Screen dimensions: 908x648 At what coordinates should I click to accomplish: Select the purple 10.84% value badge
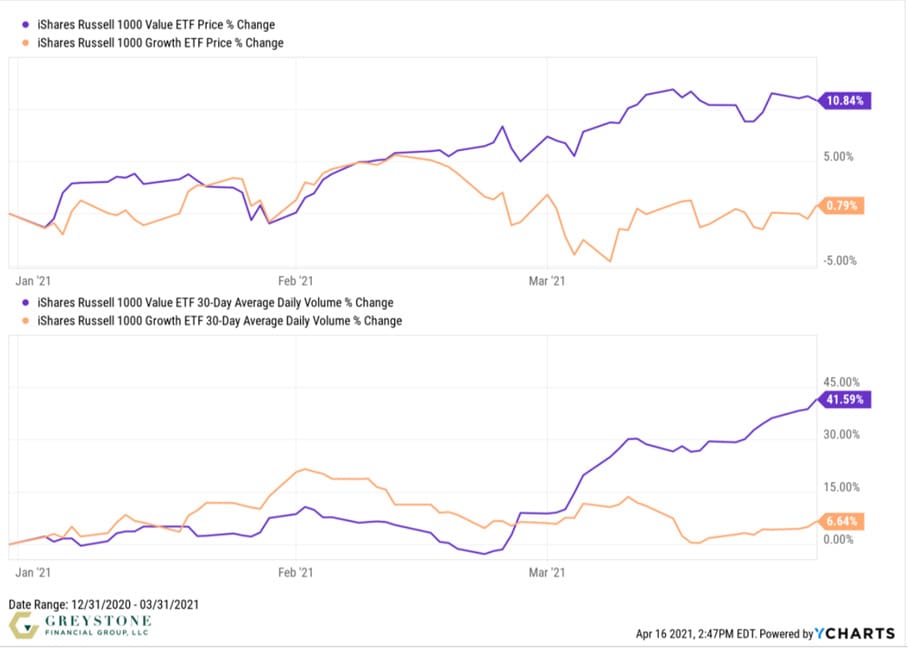point(845,100)
